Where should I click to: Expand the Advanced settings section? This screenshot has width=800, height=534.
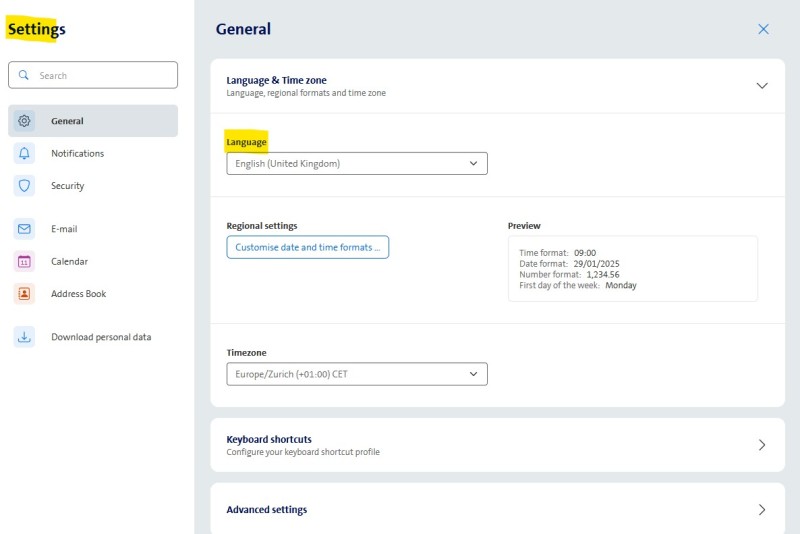[762, 509]
